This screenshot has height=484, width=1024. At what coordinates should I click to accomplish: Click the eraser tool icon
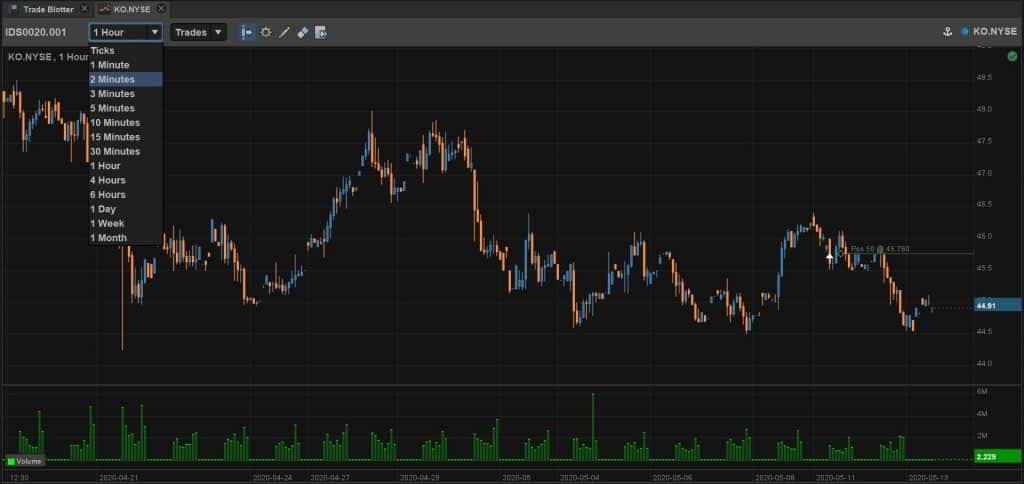pyautogui.click(x=302, y=32)
